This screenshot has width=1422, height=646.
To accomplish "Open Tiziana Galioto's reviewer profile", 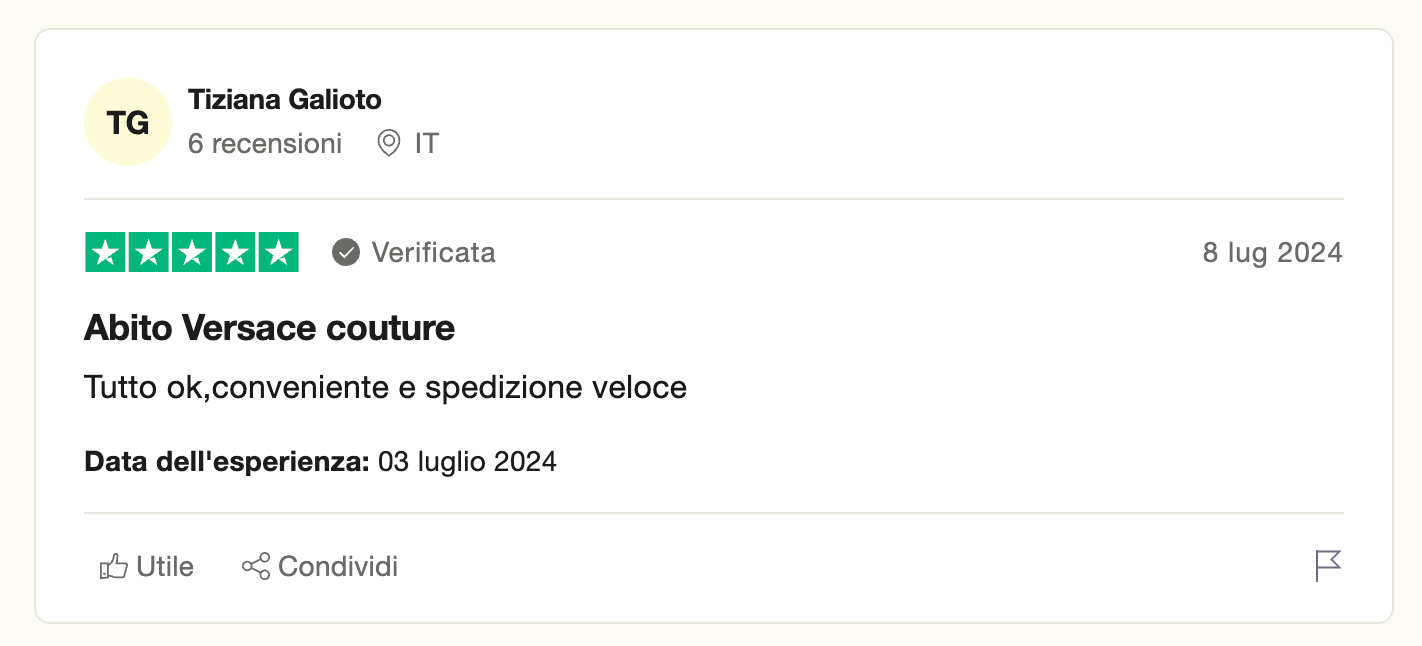I will pos(285,100).
